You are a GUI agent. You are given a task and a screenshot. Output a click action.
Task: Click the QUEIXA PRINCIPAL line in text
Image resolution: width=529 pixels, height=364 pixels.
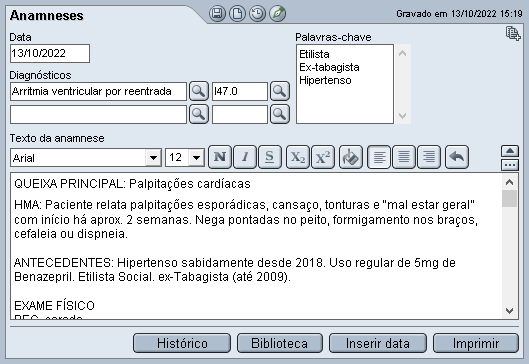coord(132,184)
